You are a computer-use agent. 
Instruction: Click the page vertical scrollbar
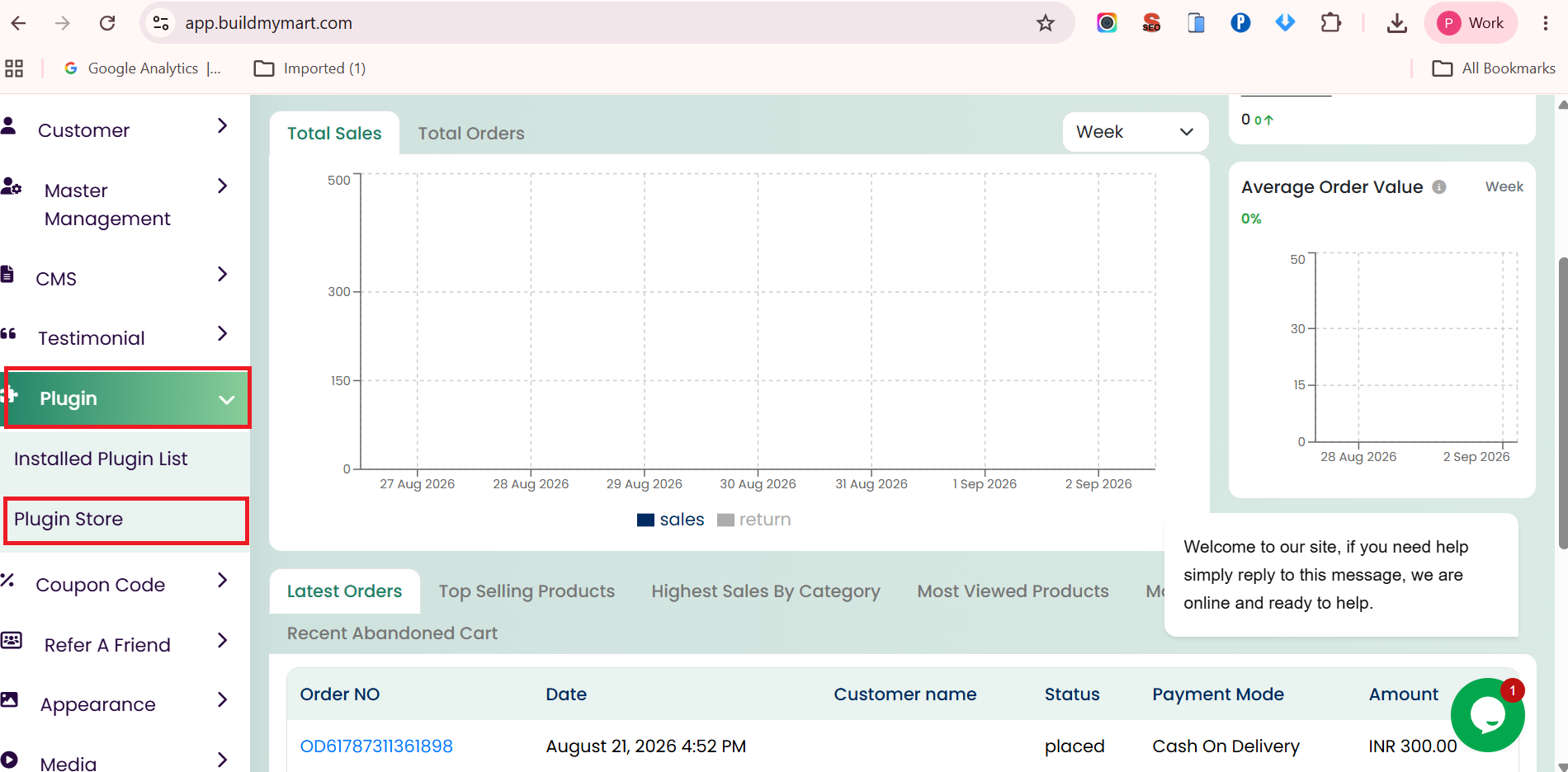[1562, 404]
